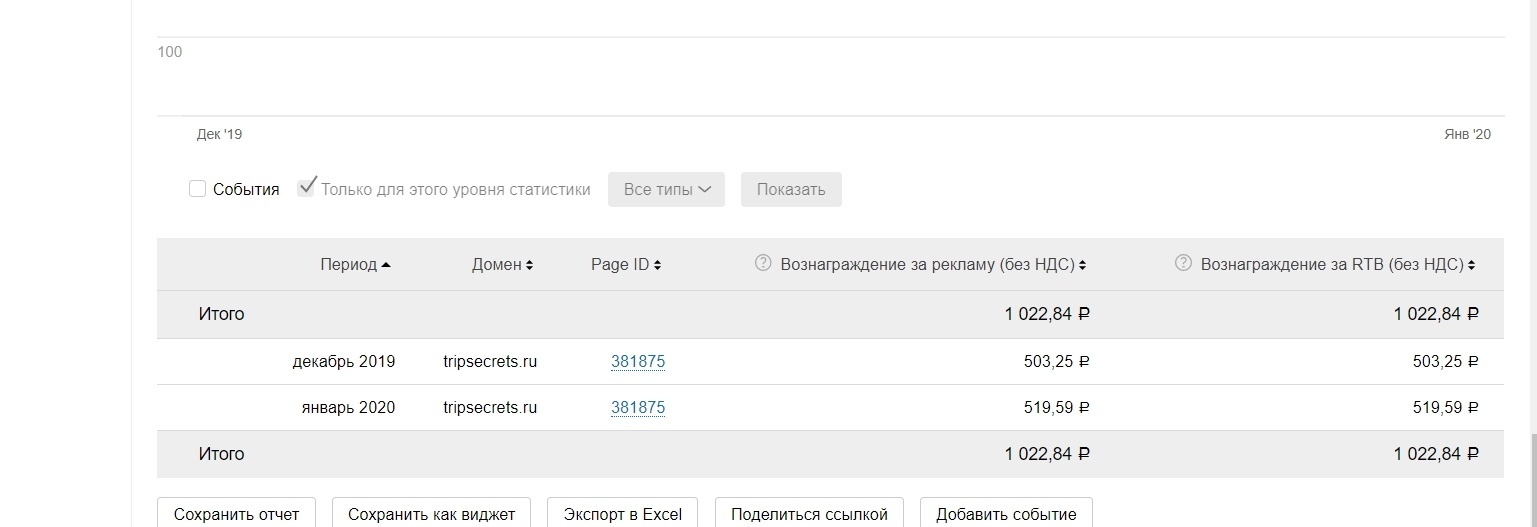This screenshot has height=527, width=1537.
Task: Enable the События checkbox
Action: click(198, 189)
